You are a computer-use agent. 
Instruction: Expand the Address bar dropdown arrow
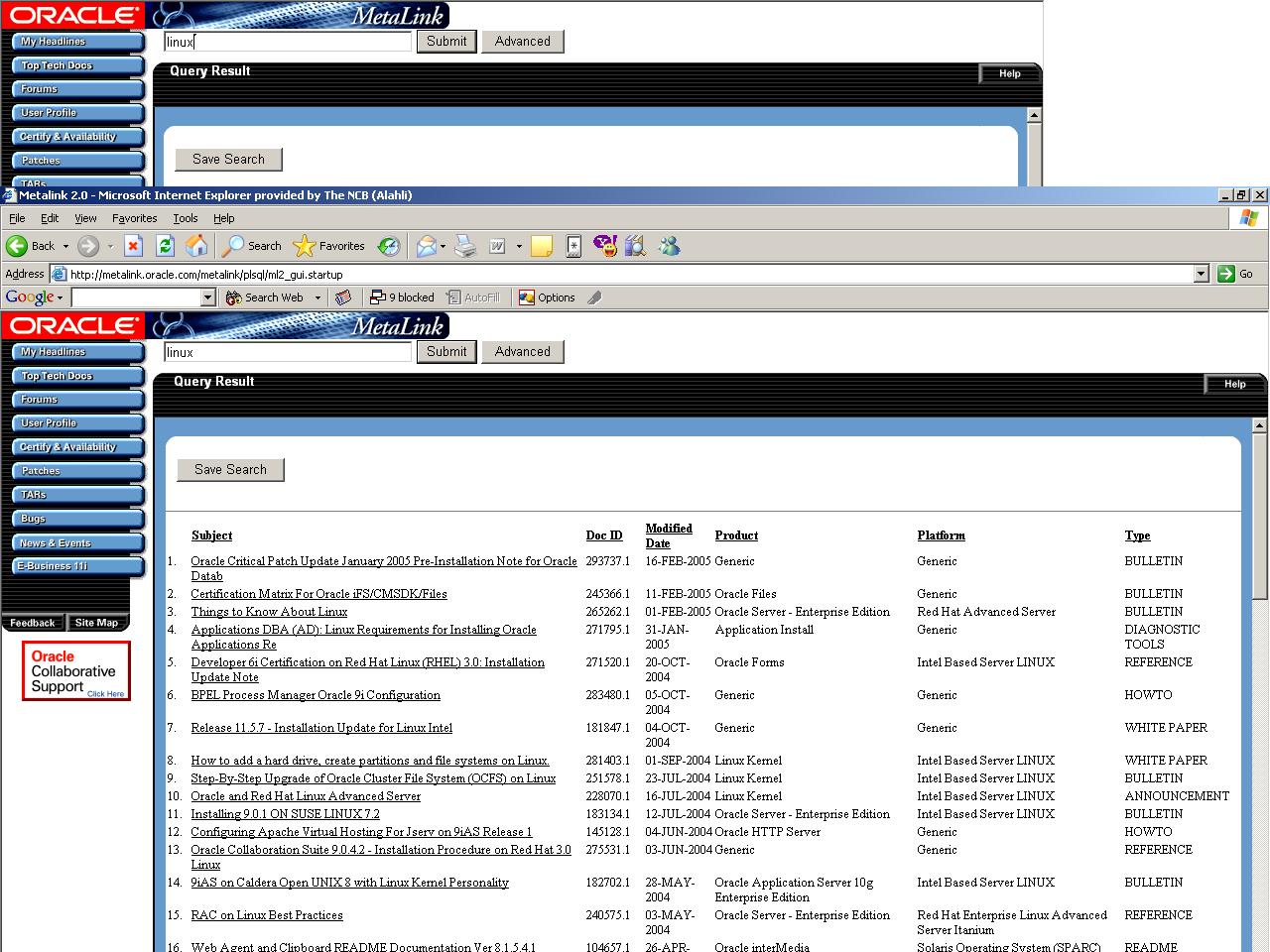pos(1201,274)
